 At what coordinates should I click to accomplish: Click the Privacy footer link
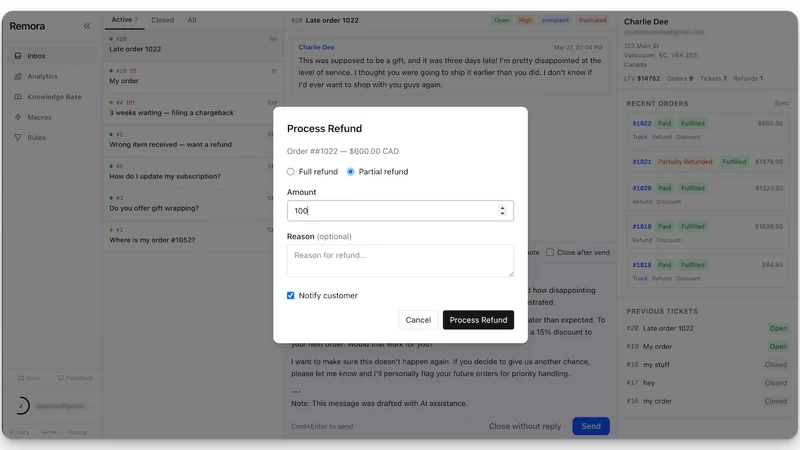pyautogui.click(x=19, y=432)
